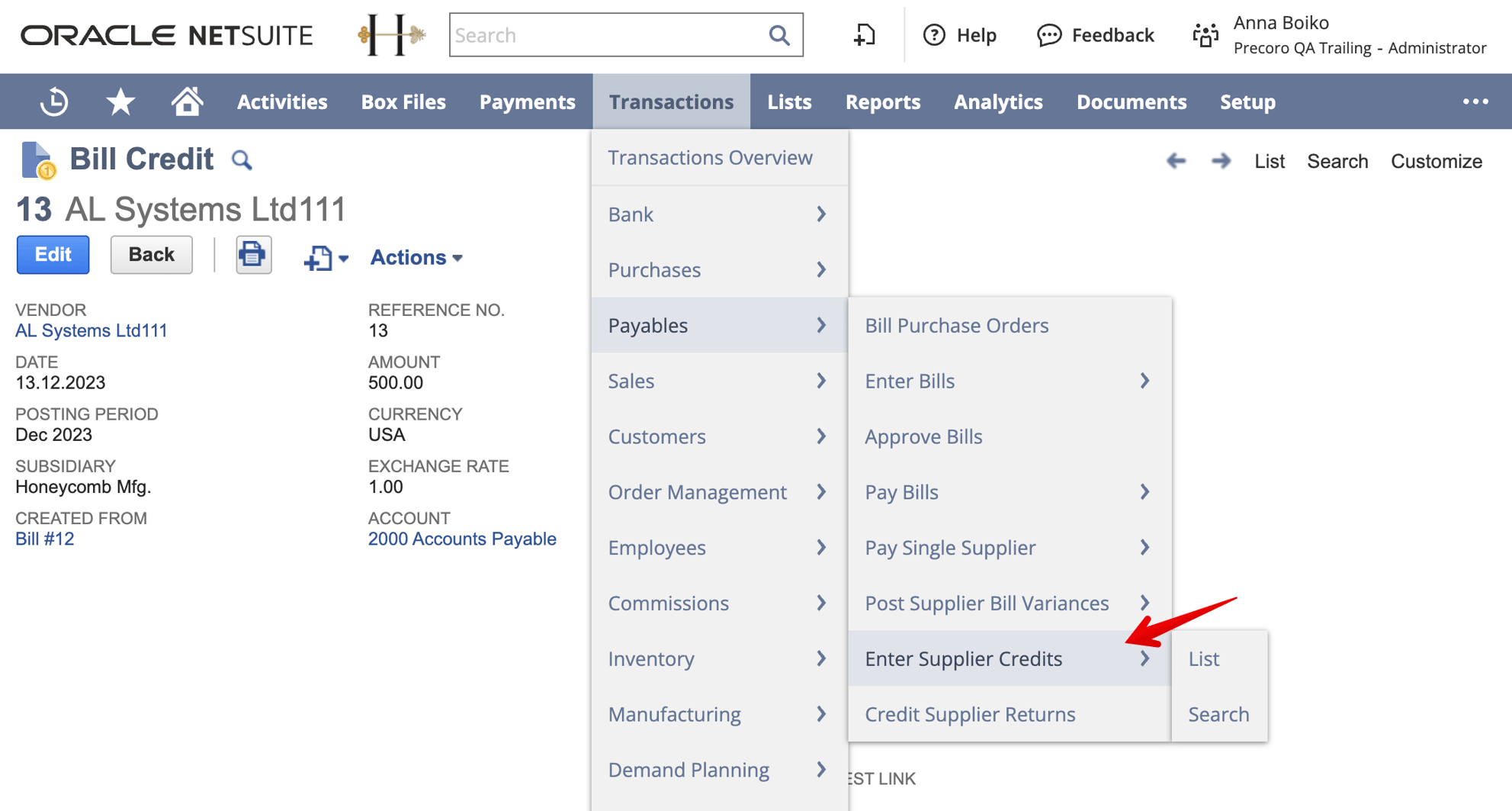Click the roles icon beside Anna Boiko

[1205, 35]
